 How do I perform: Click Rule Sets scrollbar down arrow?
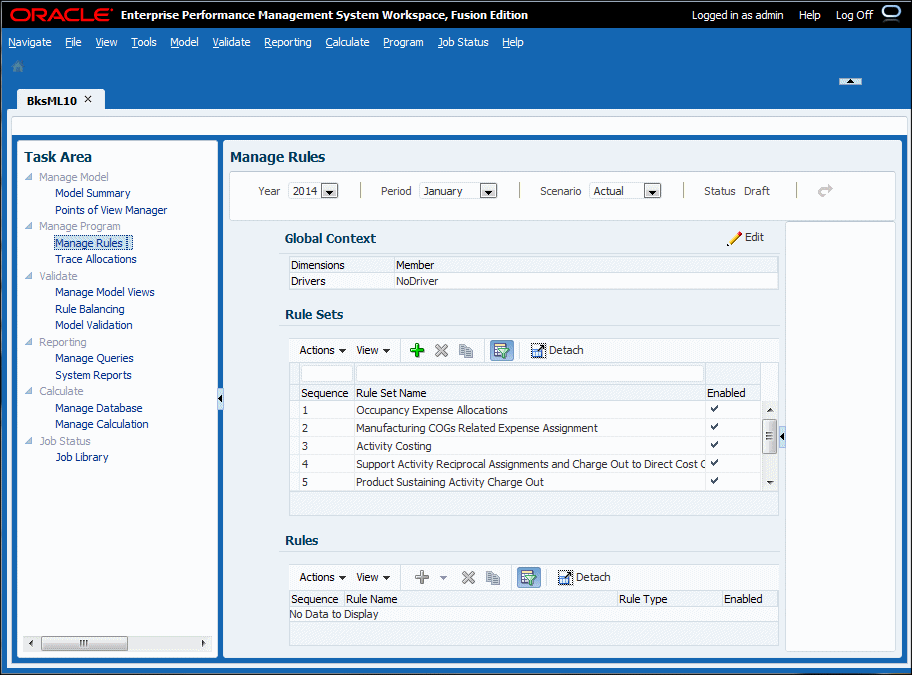click(770, 482)
